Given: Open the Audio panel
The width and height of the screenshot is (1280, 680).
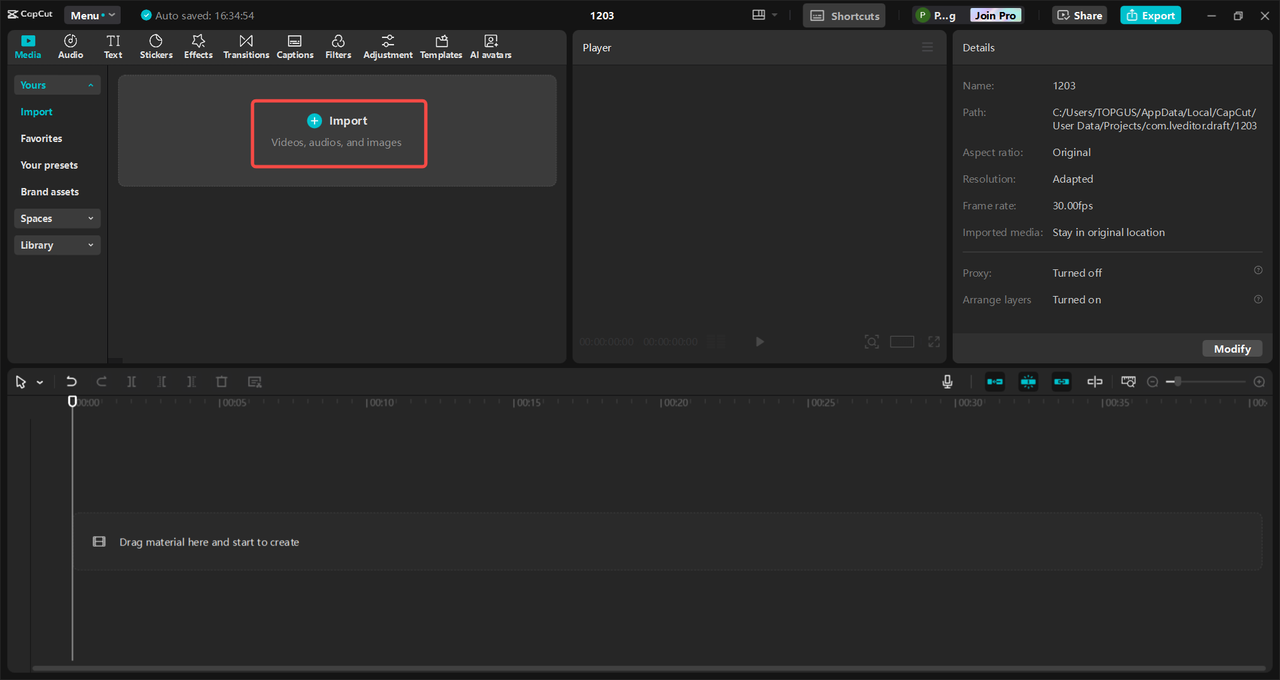Looking at the screenshot, I should point(71,46).
